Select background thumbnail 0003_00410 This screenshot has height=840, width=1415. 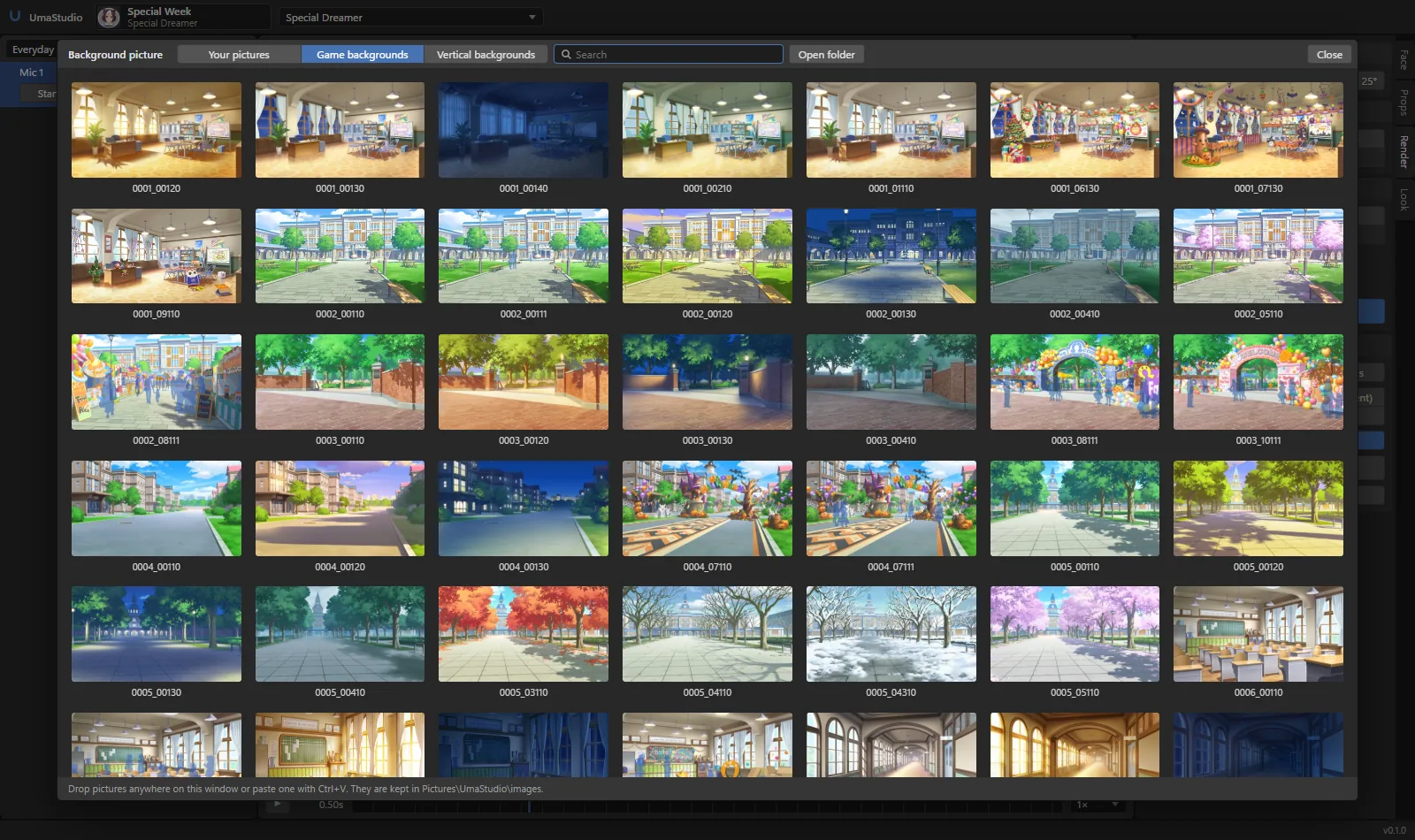coord(891,382)
